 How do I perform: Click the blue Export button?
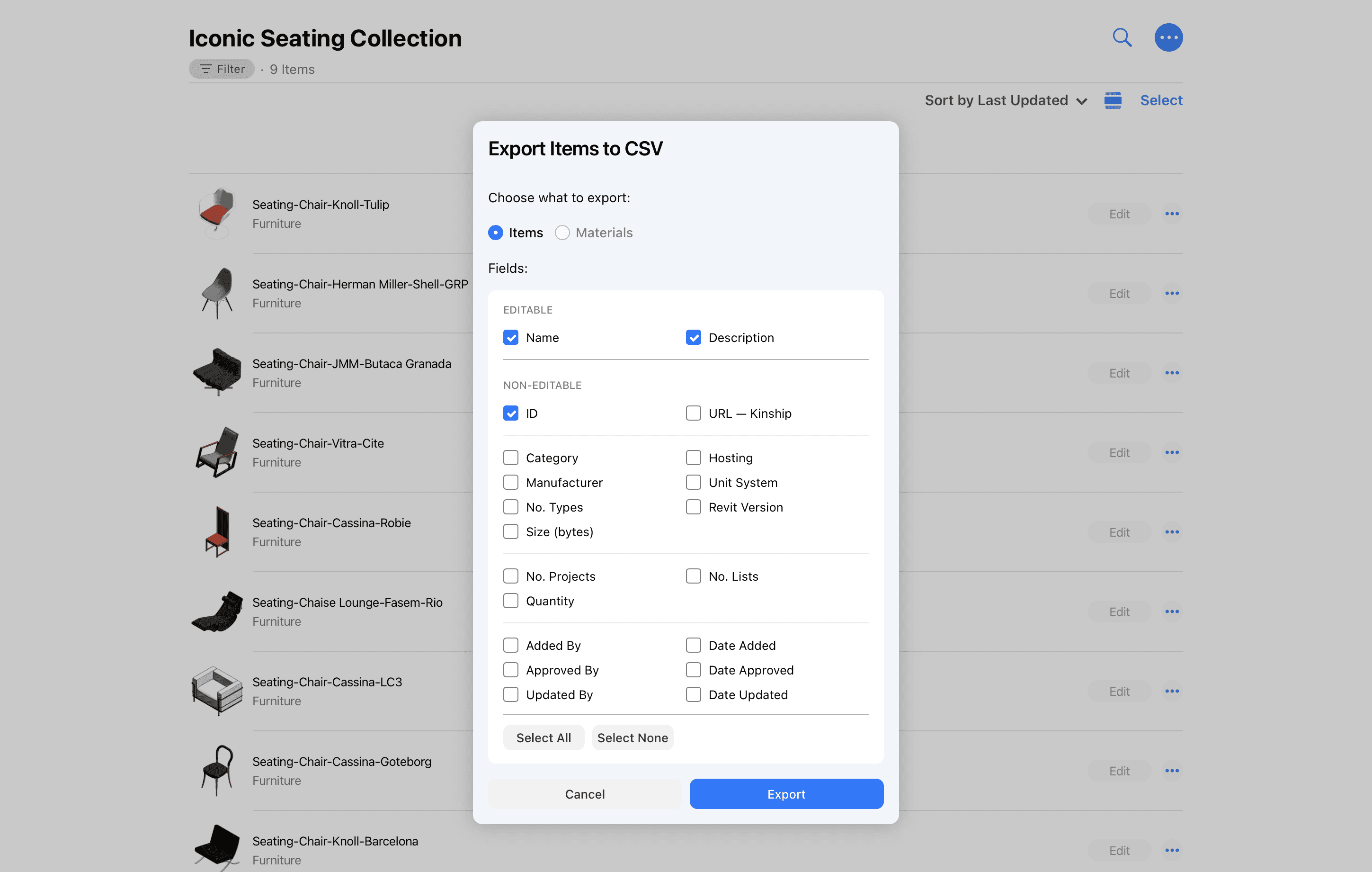(786, 794)
